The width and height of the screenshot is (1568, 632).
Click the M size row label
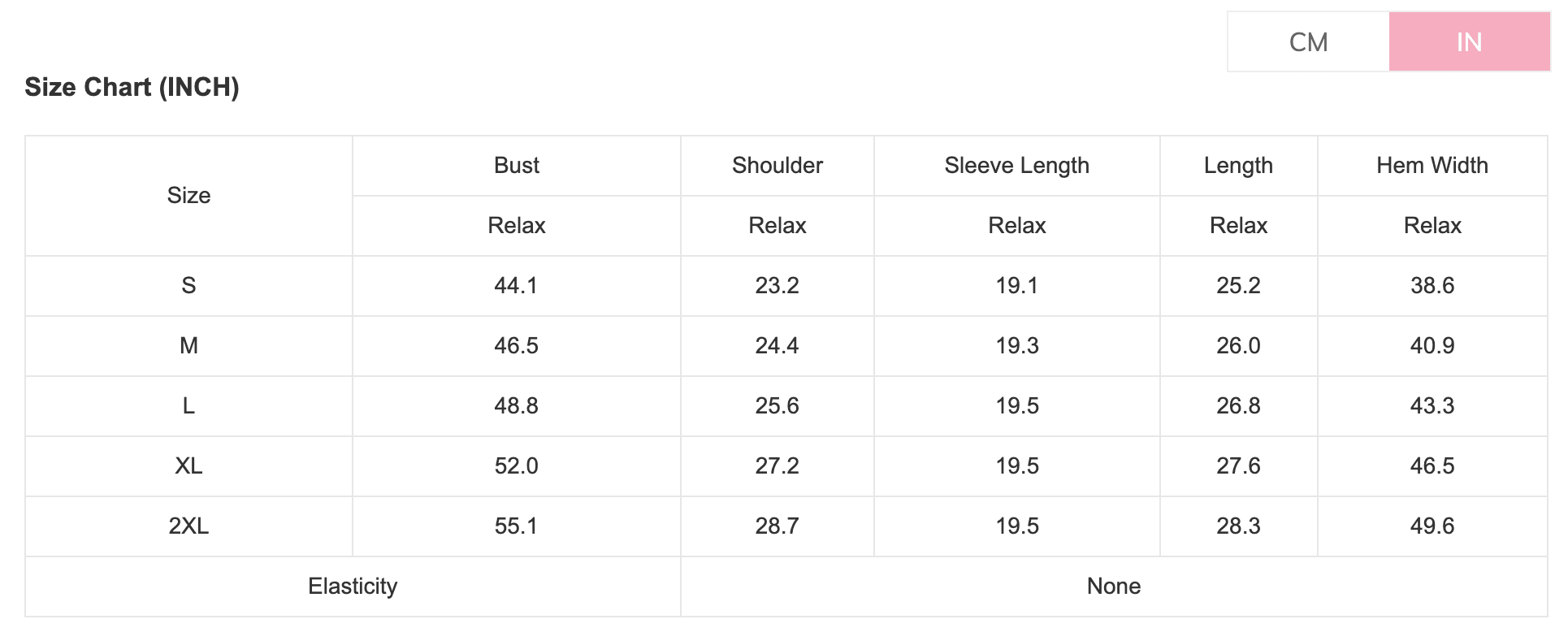[x=188, y=346]
